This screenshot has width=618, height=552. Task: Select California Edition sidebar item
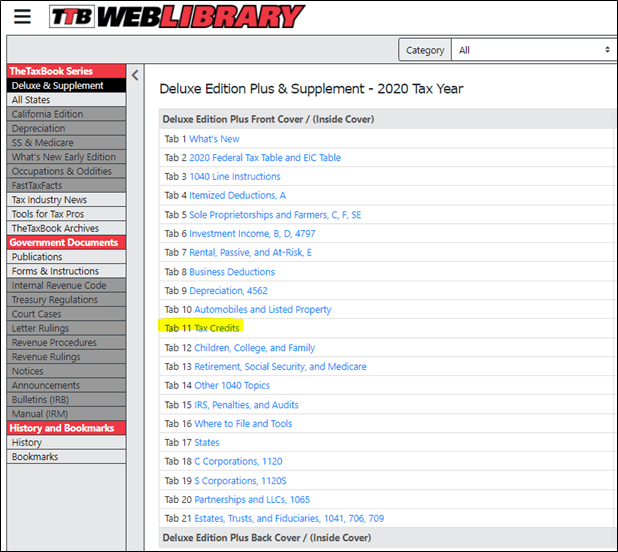(x=66, y=114)
